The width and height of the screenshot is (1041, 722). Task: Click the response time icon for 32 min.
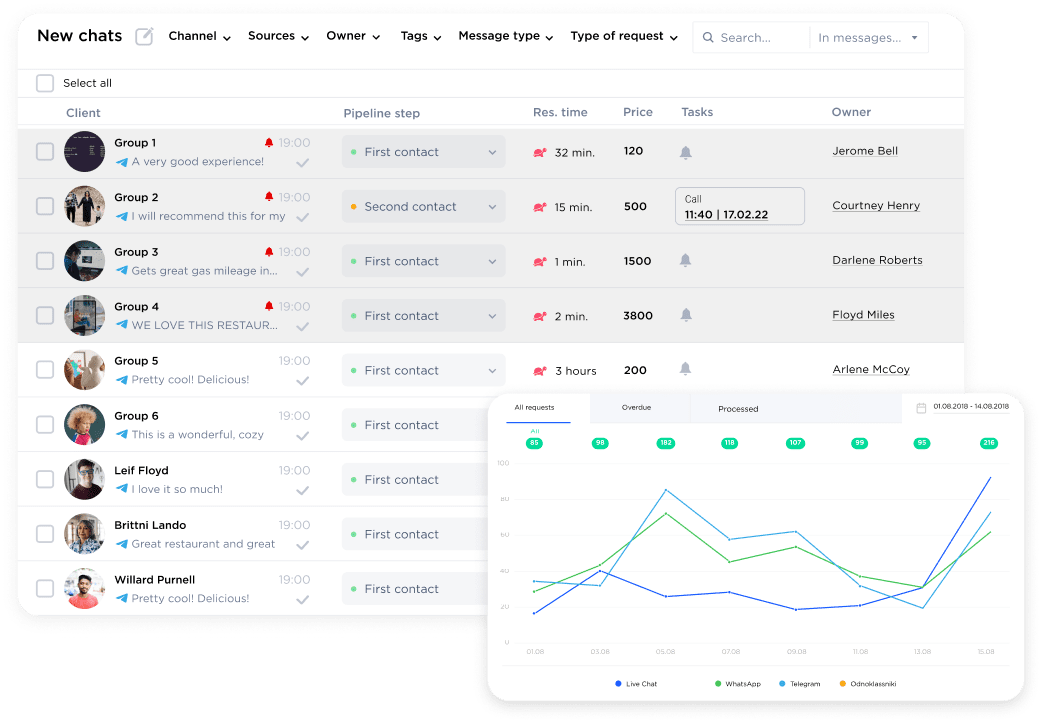click(x=540, y=153)
